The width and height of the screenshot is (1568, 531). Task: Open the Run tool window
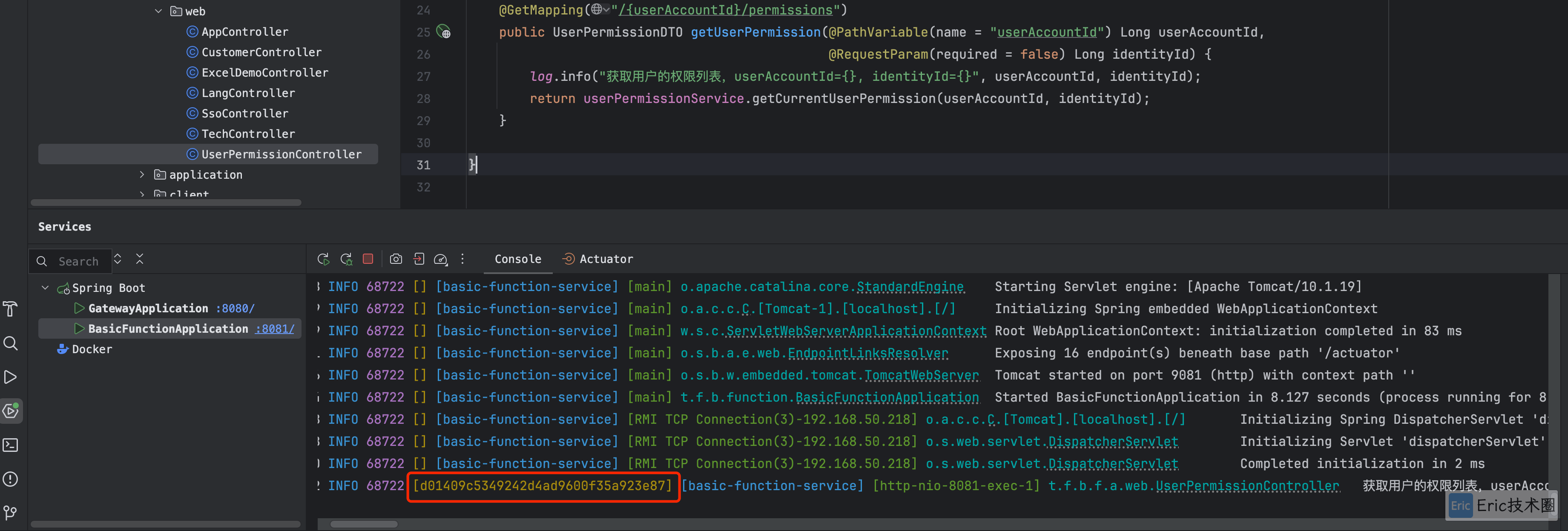pos(10,377)
